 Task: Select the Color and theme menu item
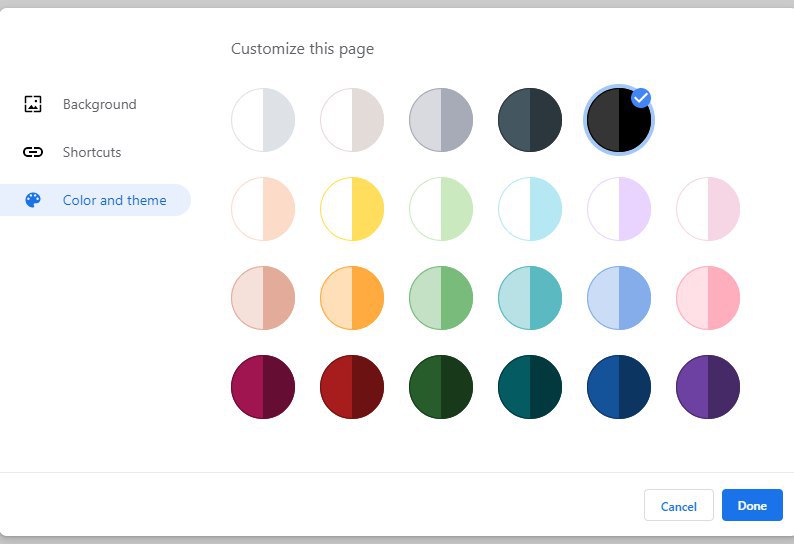[95, 200]
